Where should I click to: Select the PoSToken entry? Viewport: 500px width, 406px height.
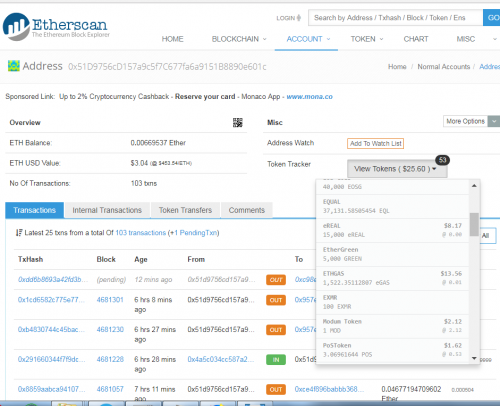click(392, 351)
